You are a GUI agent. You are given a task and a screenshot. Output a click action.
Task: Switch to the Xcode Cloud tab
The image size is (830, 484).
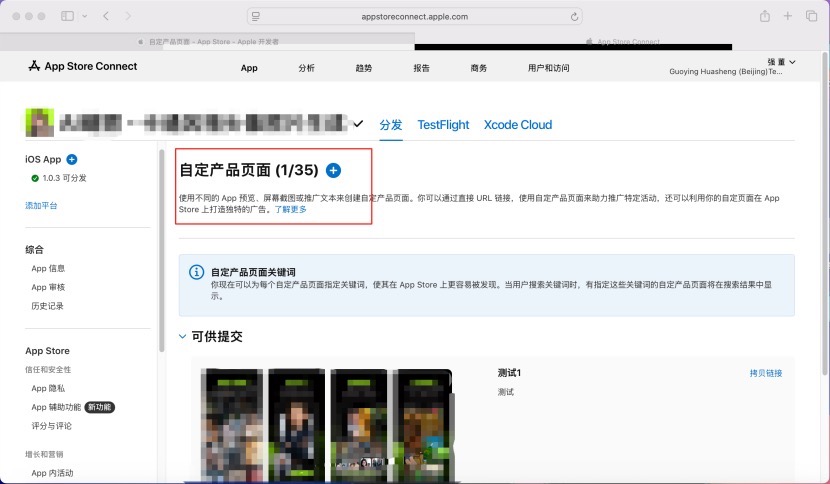click(x=518, y=125)
